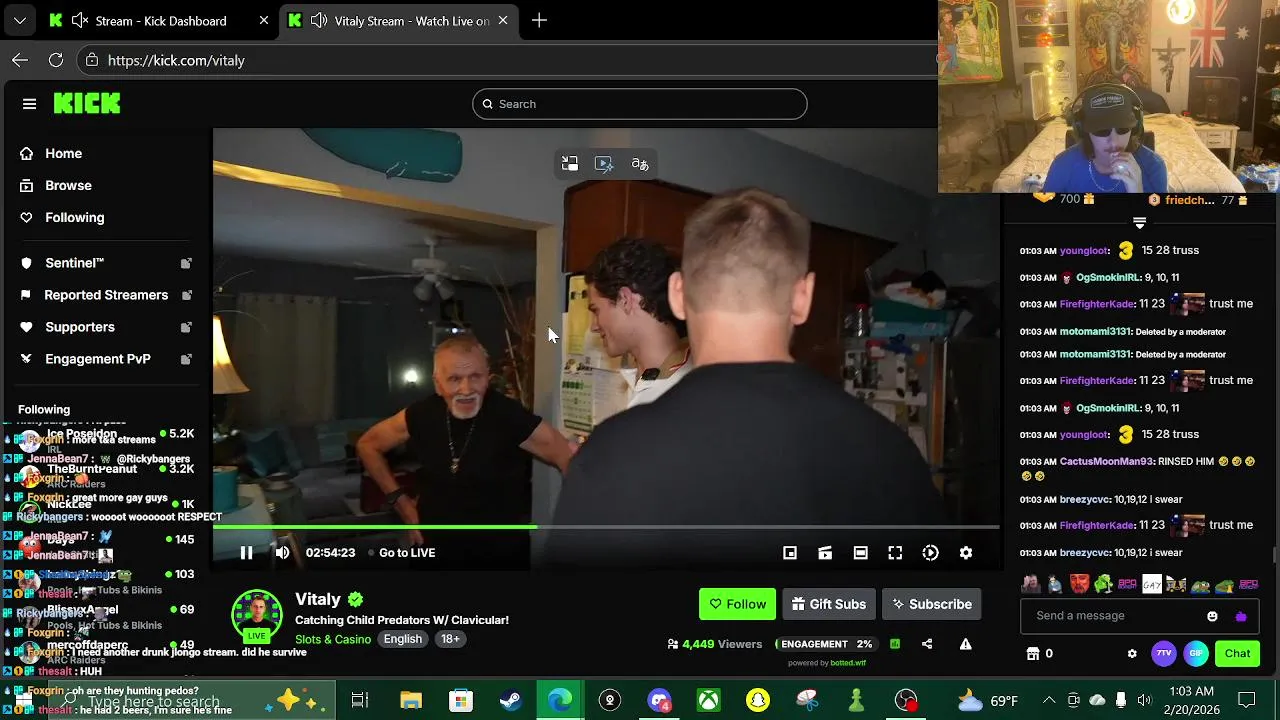Open Supporters in the sidebar
The height and width of the screenshot is (720, 1280).
80,327
